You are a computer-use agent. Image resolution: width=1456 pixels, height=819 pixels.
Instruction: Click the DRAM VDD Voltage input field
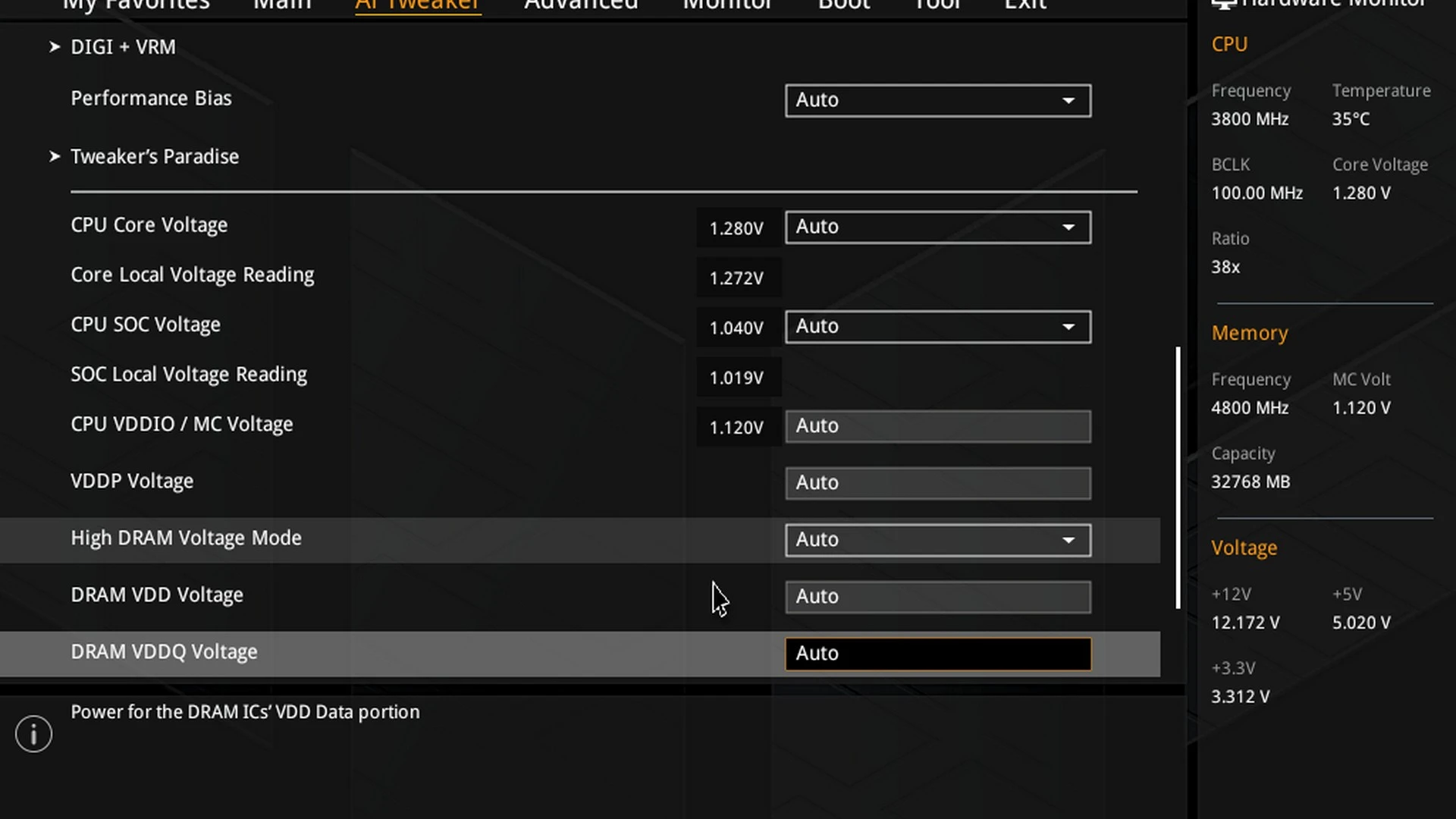937,597
